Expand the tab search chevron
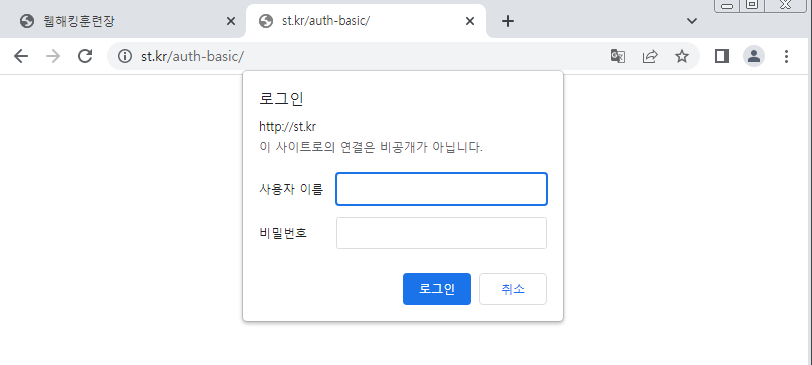Viewport: 812px width, 365px height. click(x=691, y=21)
